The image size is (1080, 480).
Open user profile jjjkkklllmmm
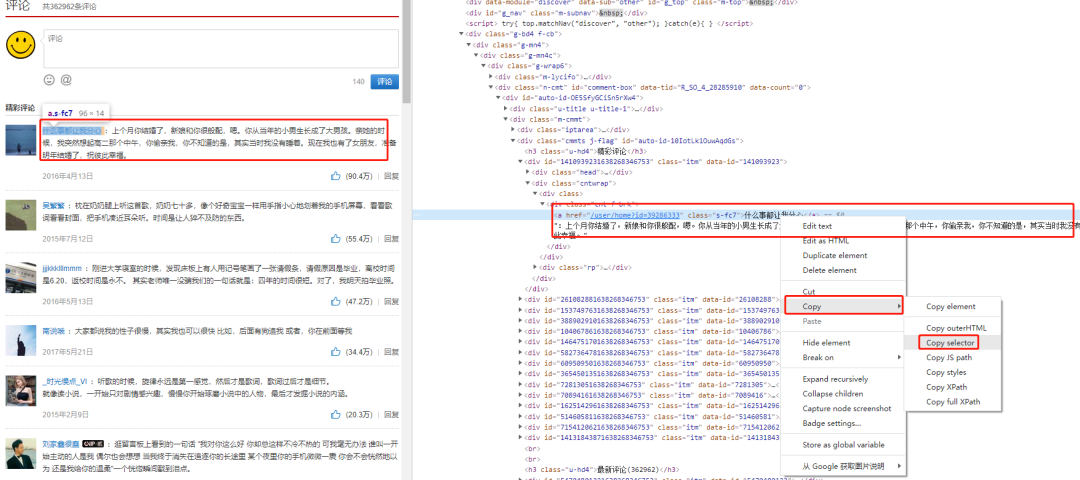[x=62, y=269]
